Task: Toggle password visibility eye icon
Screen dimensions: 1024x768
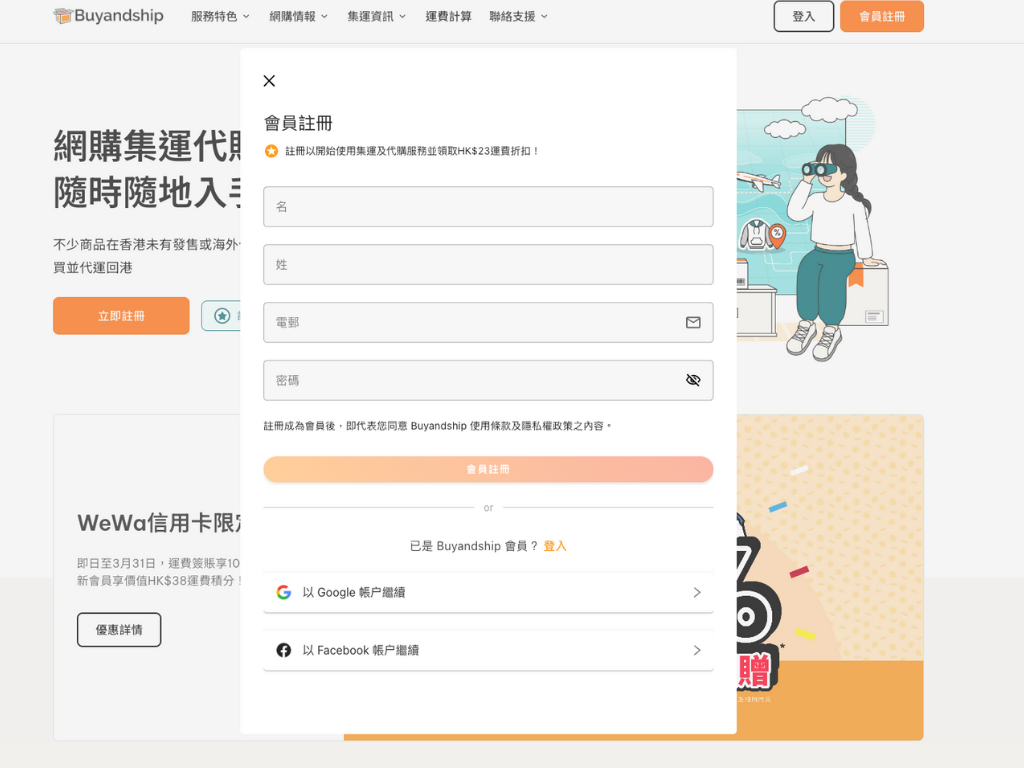Action: [x=693, y=380]
